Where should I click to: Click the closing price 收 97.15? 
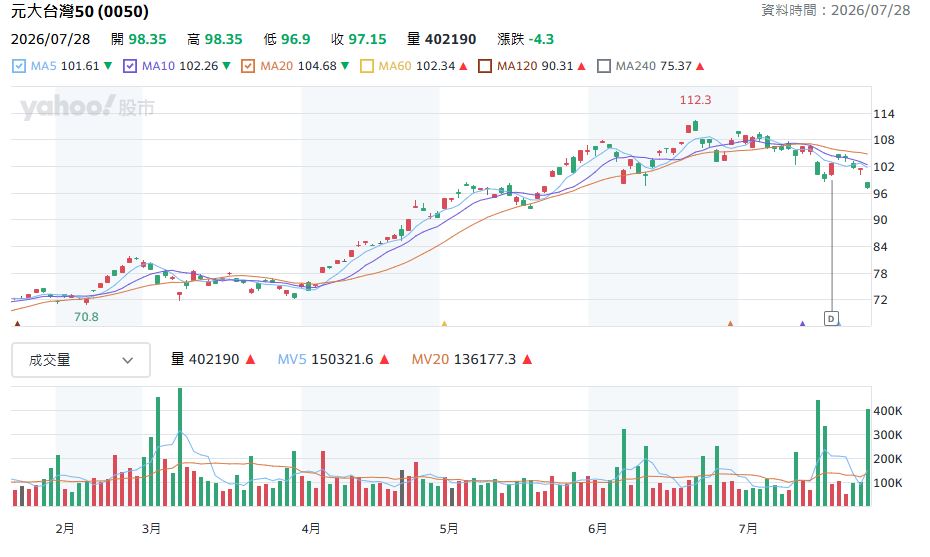(x=358, y=40)
